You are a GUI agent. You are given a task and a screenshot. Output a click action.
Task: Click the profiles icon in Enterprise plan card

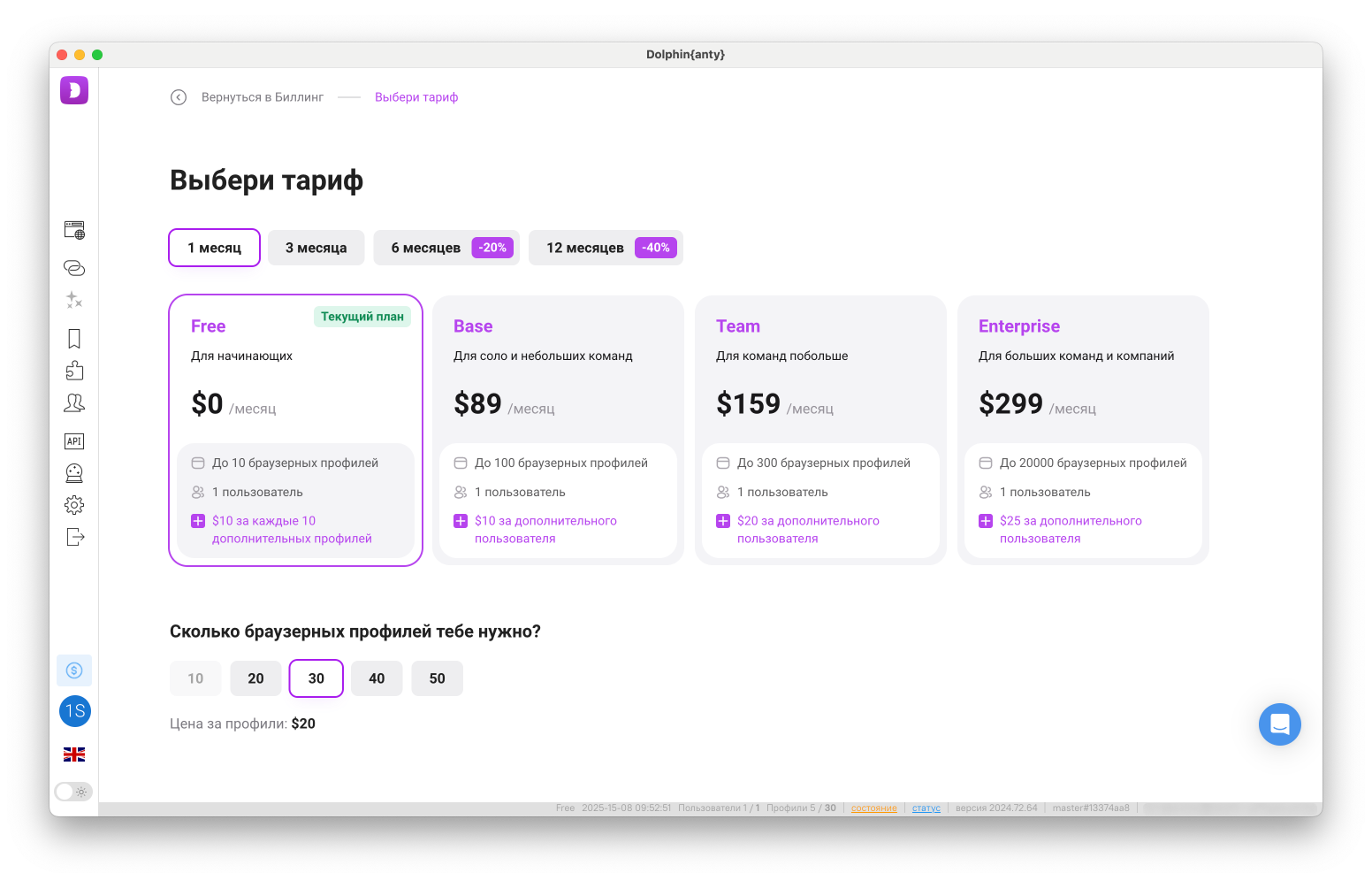(986, 463)
